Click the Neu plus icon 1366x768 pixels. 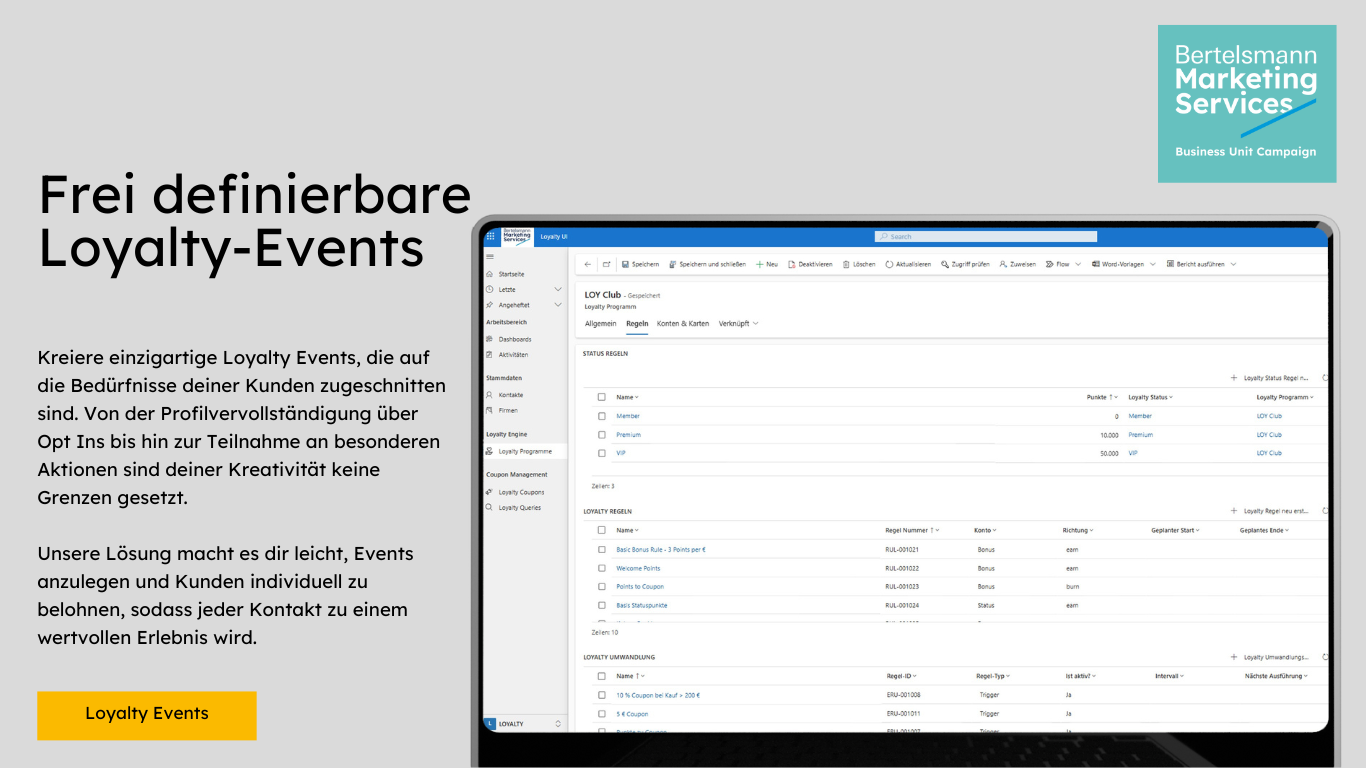click(x=760, y=264)
